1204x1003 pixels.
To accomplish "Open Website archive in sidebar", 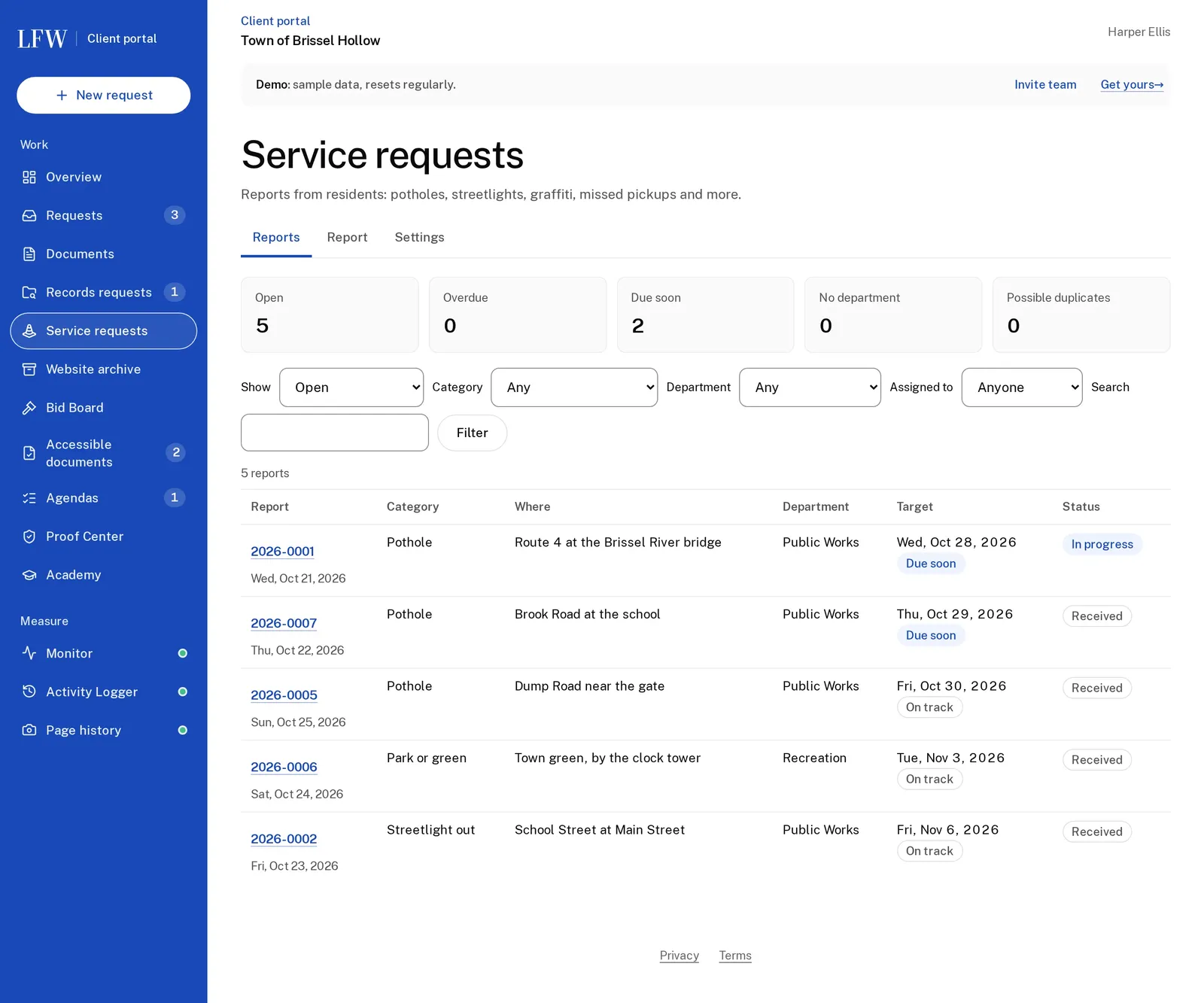I will [x=104, y=369].
